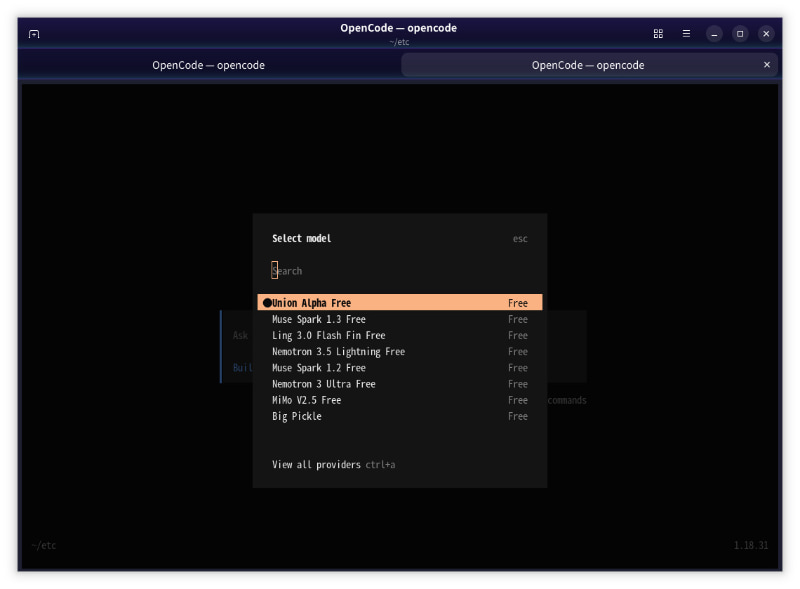
Task: Open the tab overview grid icon
Action: [658, 34]
